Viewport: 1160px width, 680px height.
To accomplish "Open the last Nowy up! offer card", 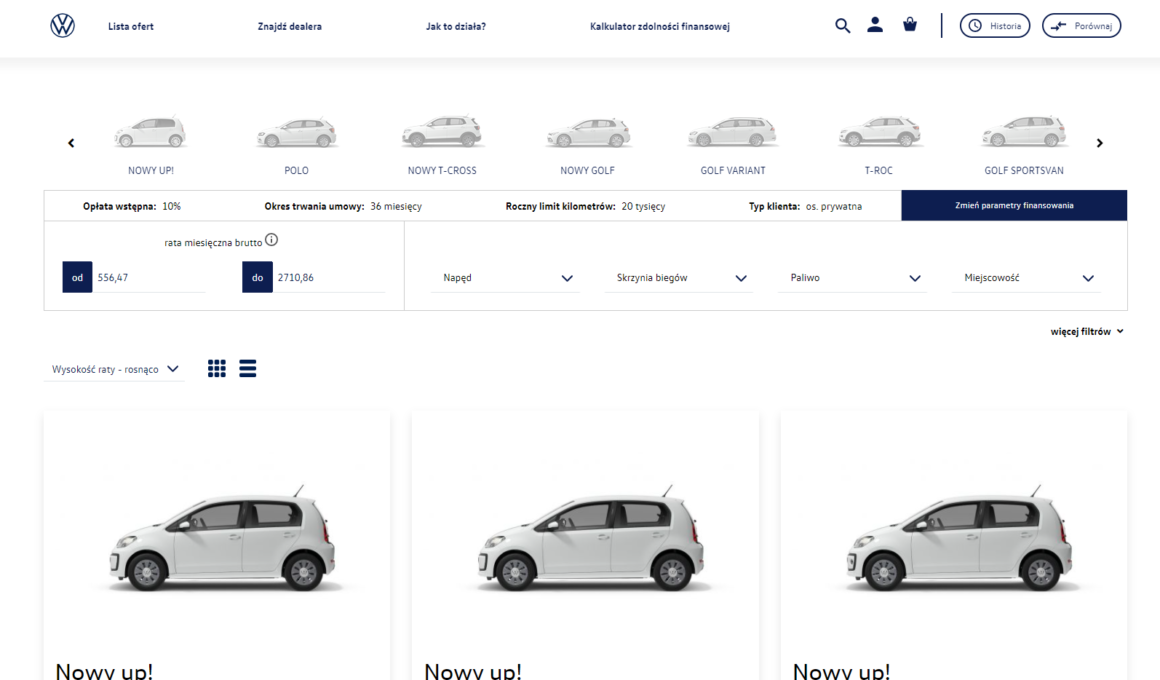I will pyautogui.click(x=954, y=546).
